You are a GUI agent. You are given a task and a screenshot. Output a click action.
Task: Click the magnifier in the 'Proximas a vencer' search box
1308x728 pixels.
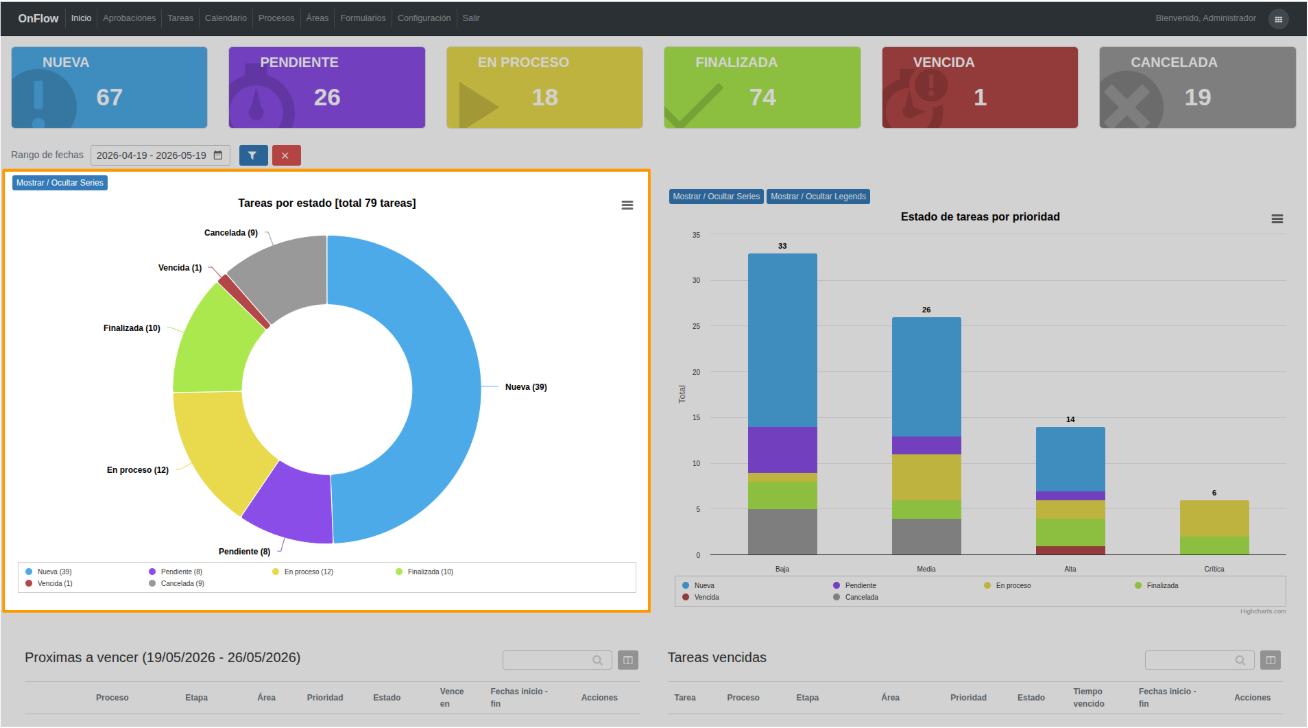coord(598,660)
